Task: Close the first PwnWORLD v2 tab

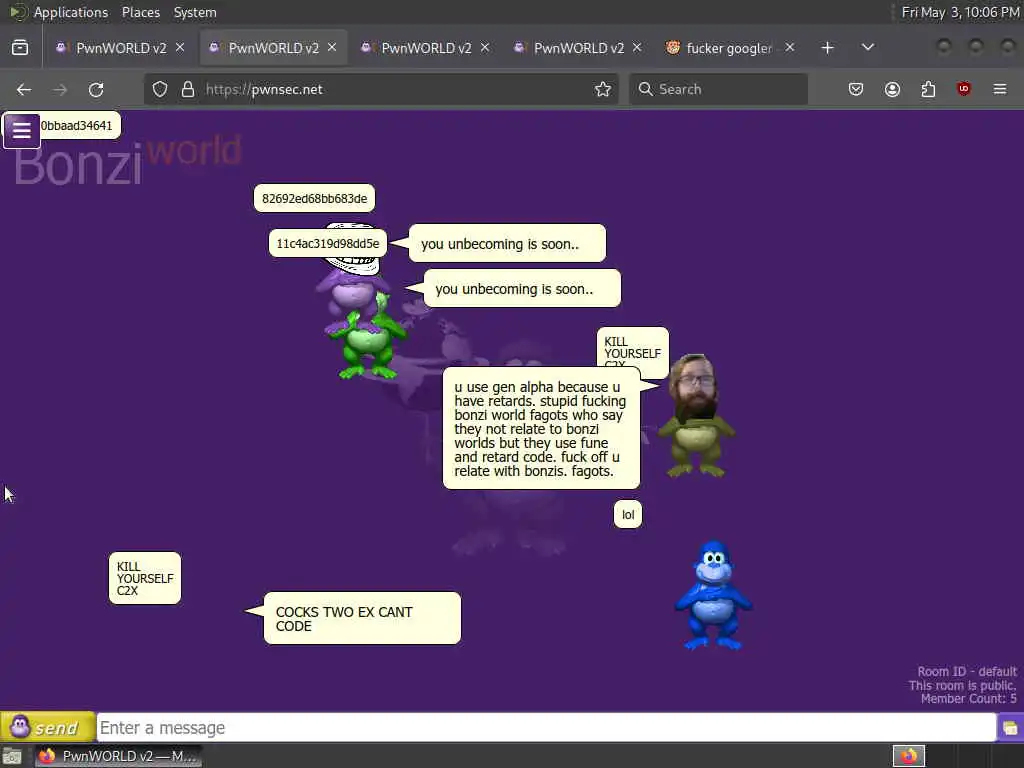Action: click(180, 48)
